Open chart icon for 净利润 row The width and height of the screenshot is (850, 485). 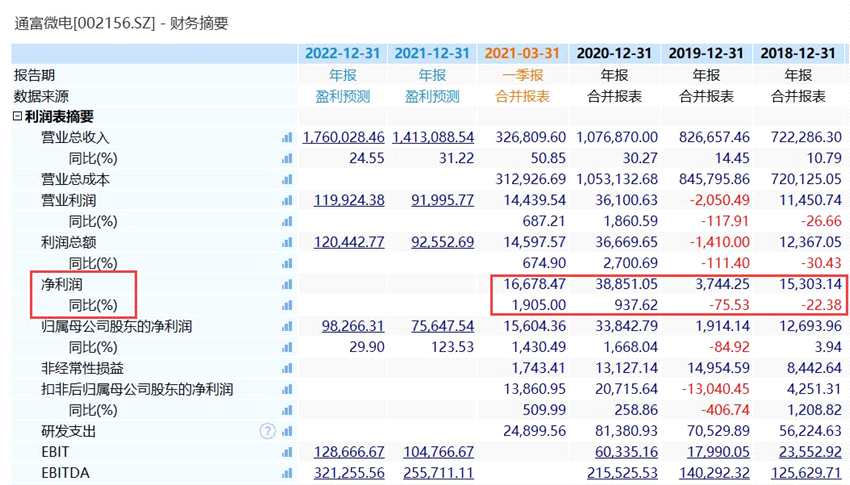pos(287,284)
